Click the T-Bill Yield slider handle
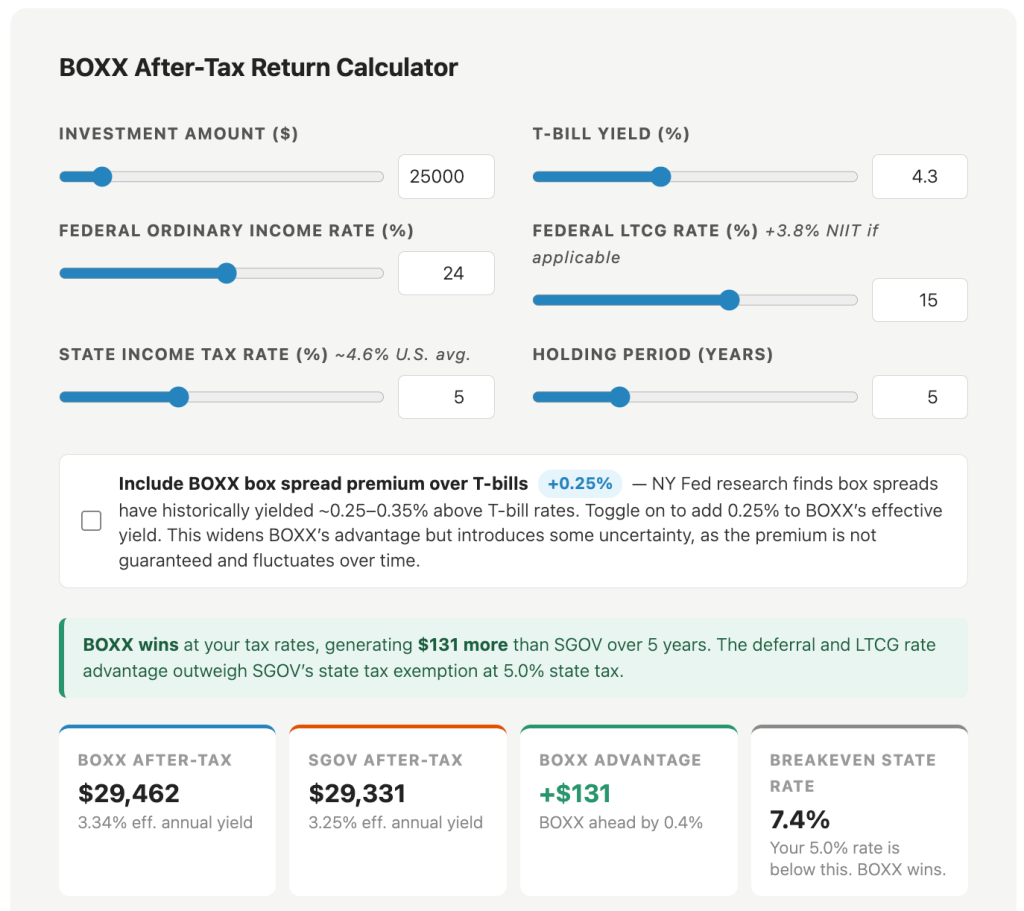 (661, 176)
